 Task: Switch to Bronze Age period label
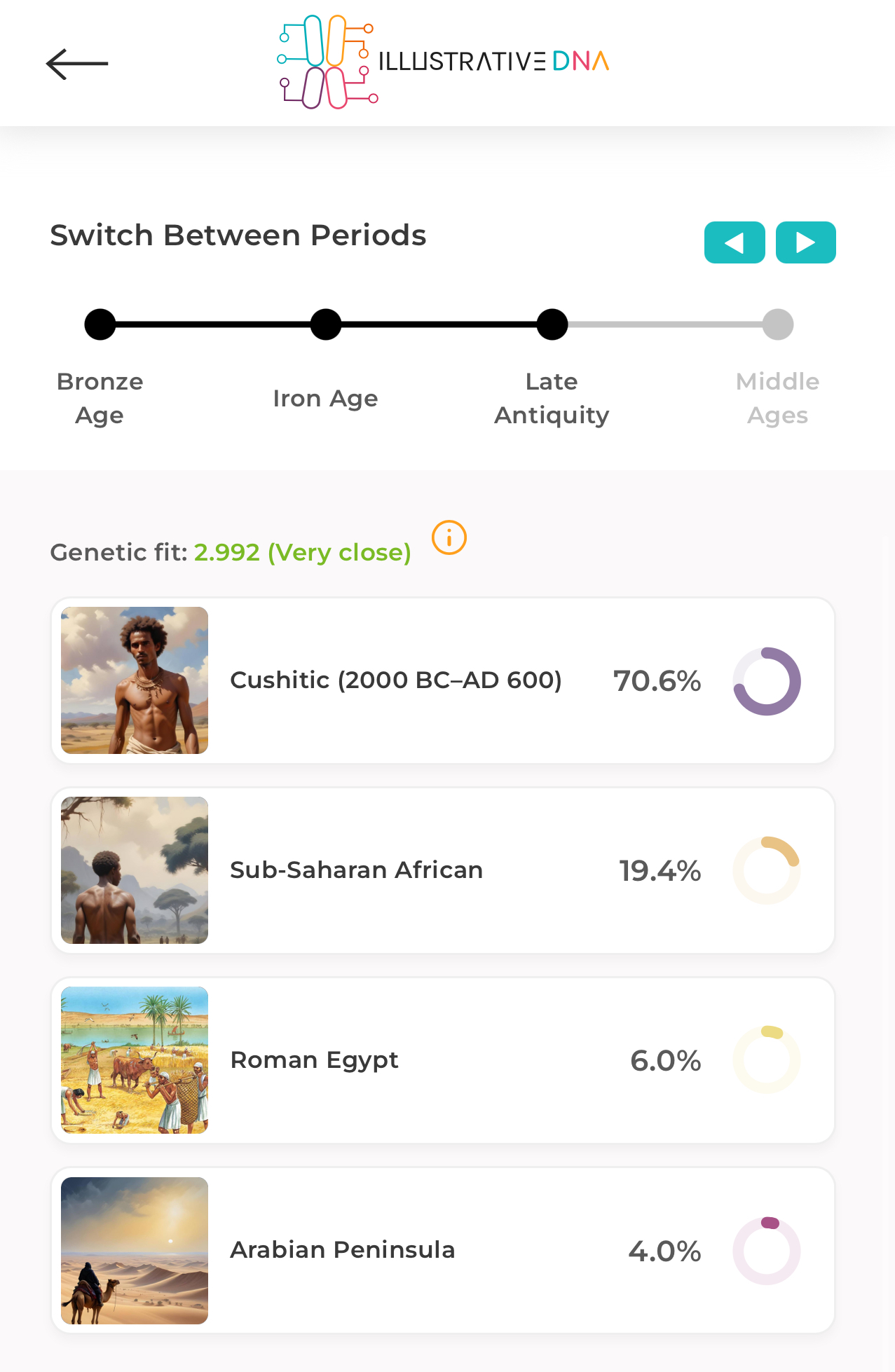click(100, 398)
